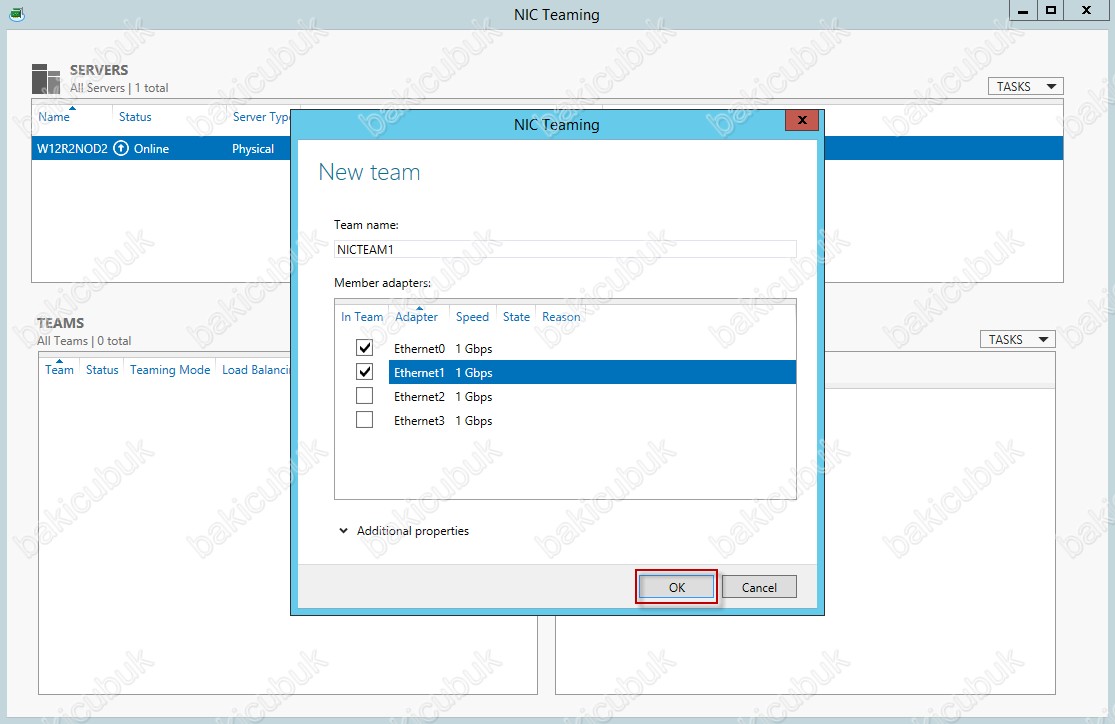Image resolution: width=1115 pixels, height=724 pixels.
Task: Sort servers by Server Type column header
Action: click(261, 117)
